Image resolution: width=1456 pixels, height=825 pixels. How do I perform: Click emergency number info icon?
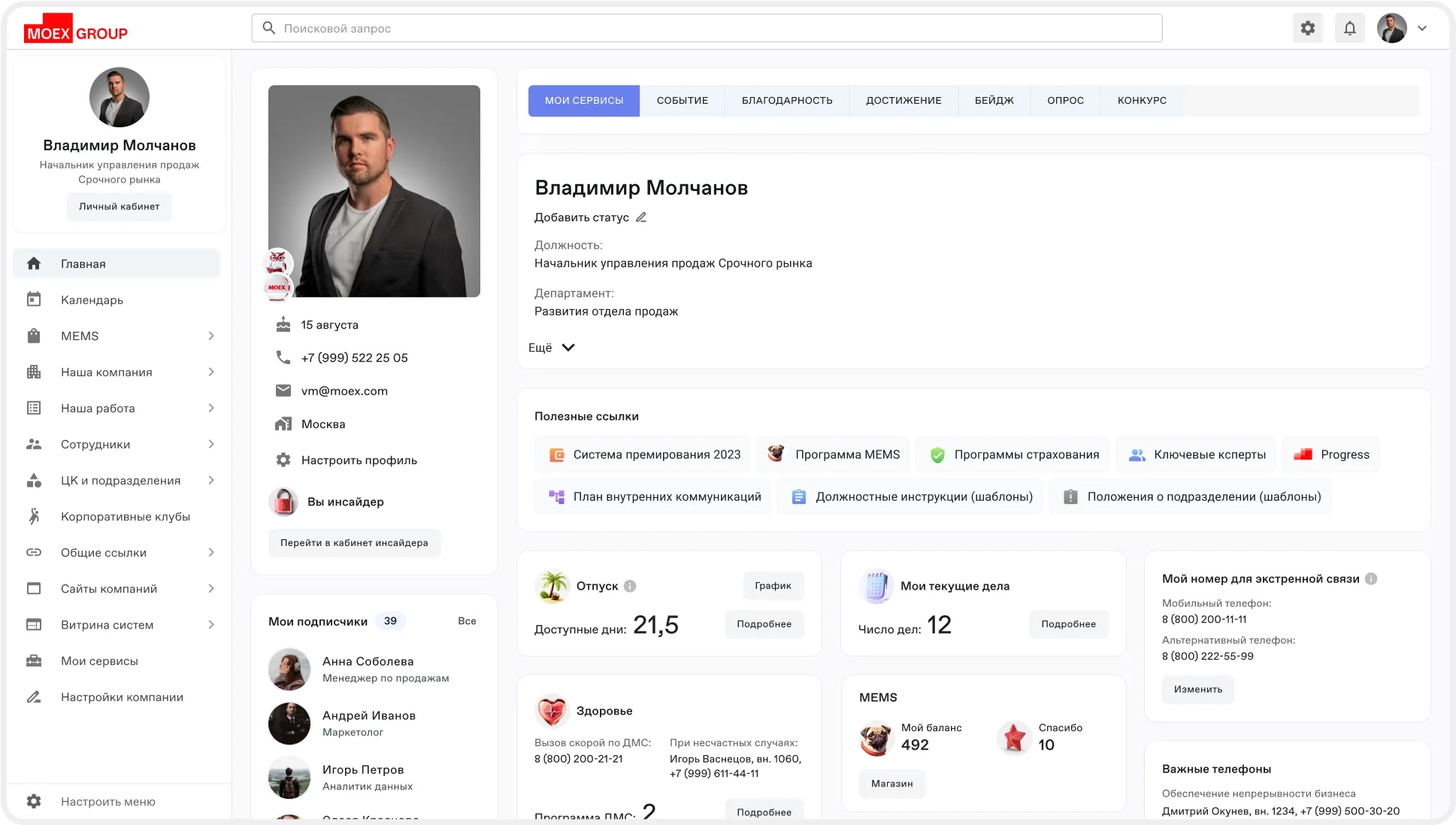coord(1371,578)
